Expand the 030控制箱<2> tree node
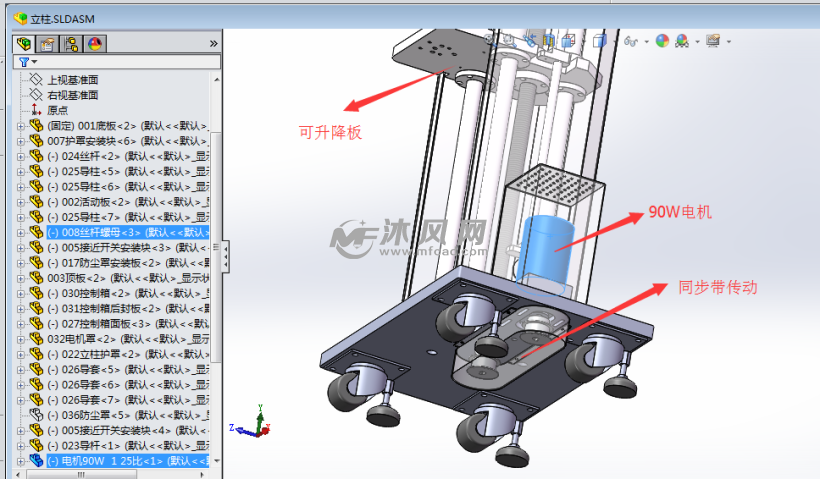820x479 pixels. pyautogui.click(x=21, y=293)
